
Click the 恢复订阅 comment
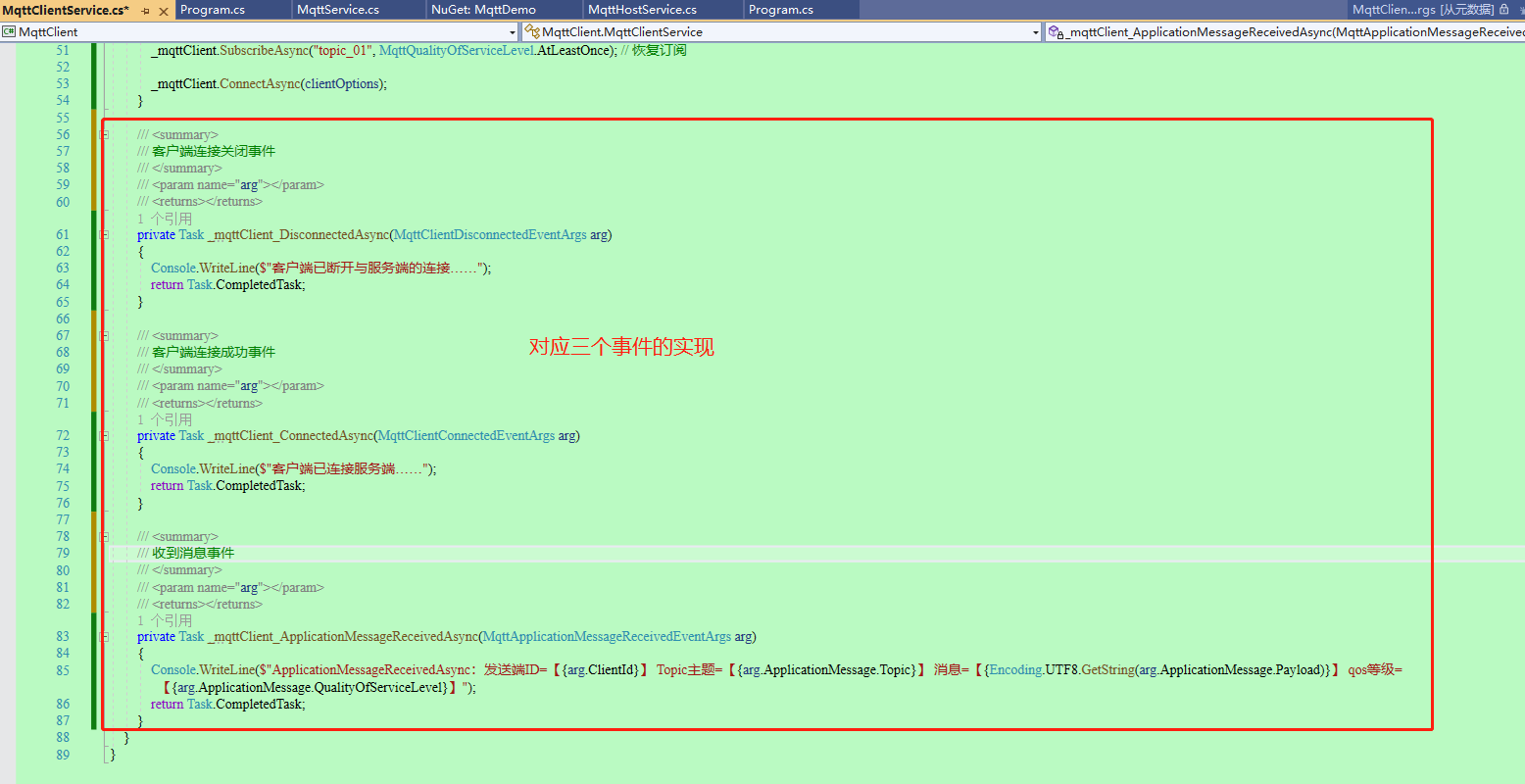click(660, 51)
